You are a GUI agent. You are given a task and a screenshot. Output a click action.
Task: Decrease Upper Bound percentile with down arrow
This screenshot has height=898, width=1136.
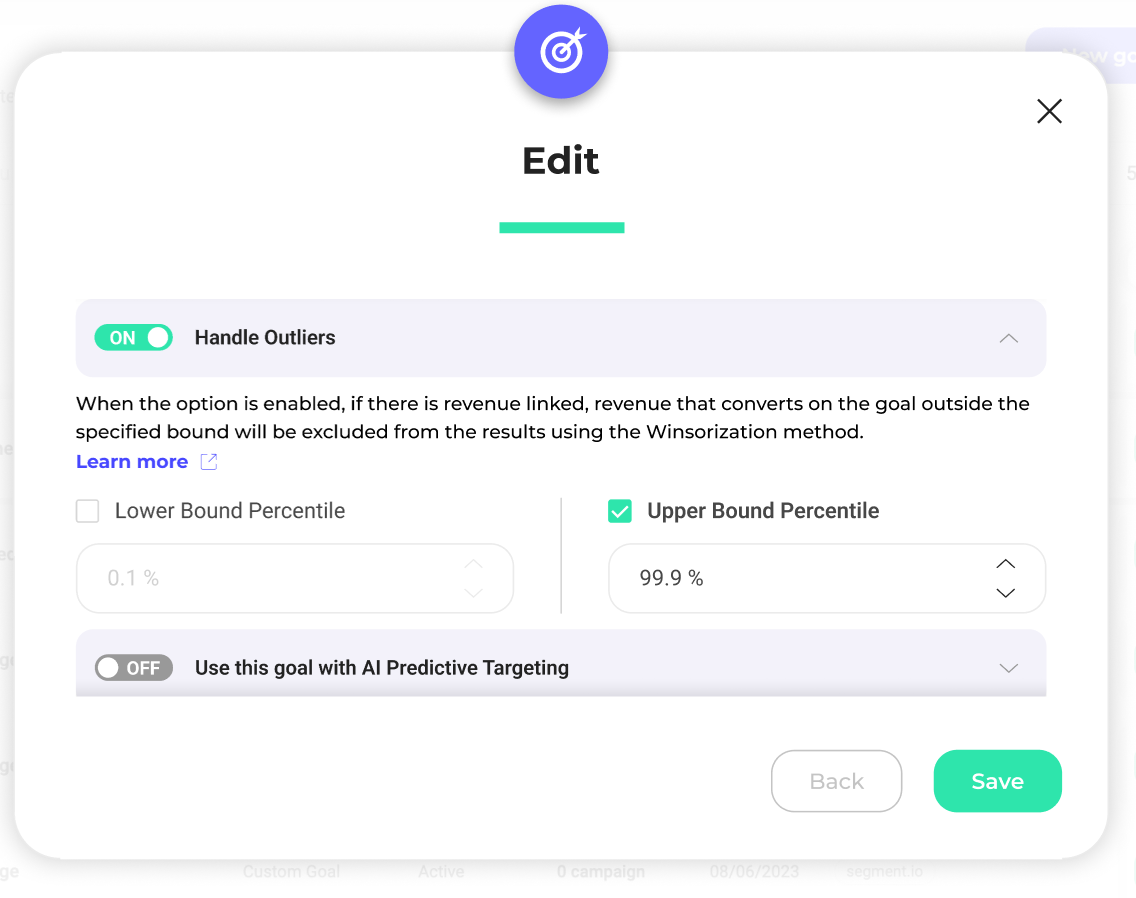pyautogui.click(x=1005, y=593)
